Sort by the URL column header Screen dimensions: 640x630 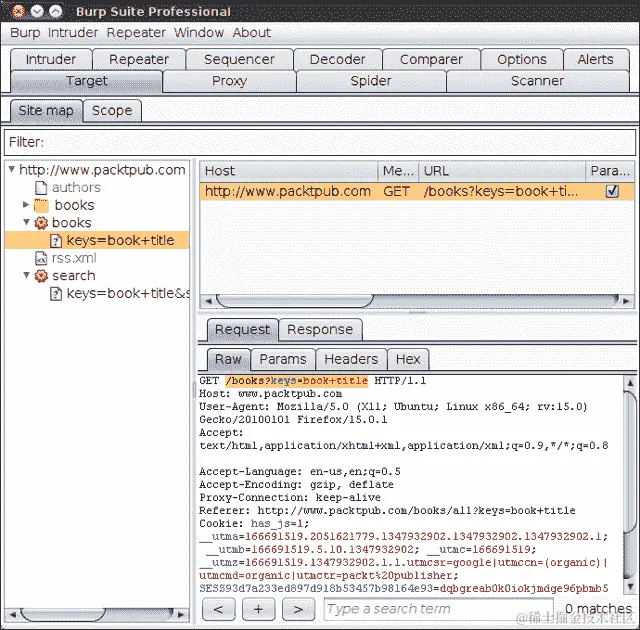(x=502, y=171)
